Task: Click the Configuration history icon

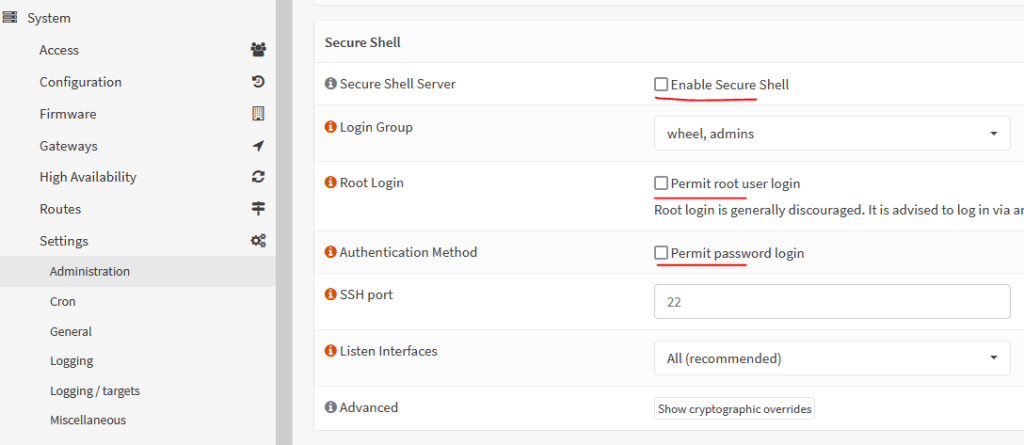Action: click(x=259, y=82)
